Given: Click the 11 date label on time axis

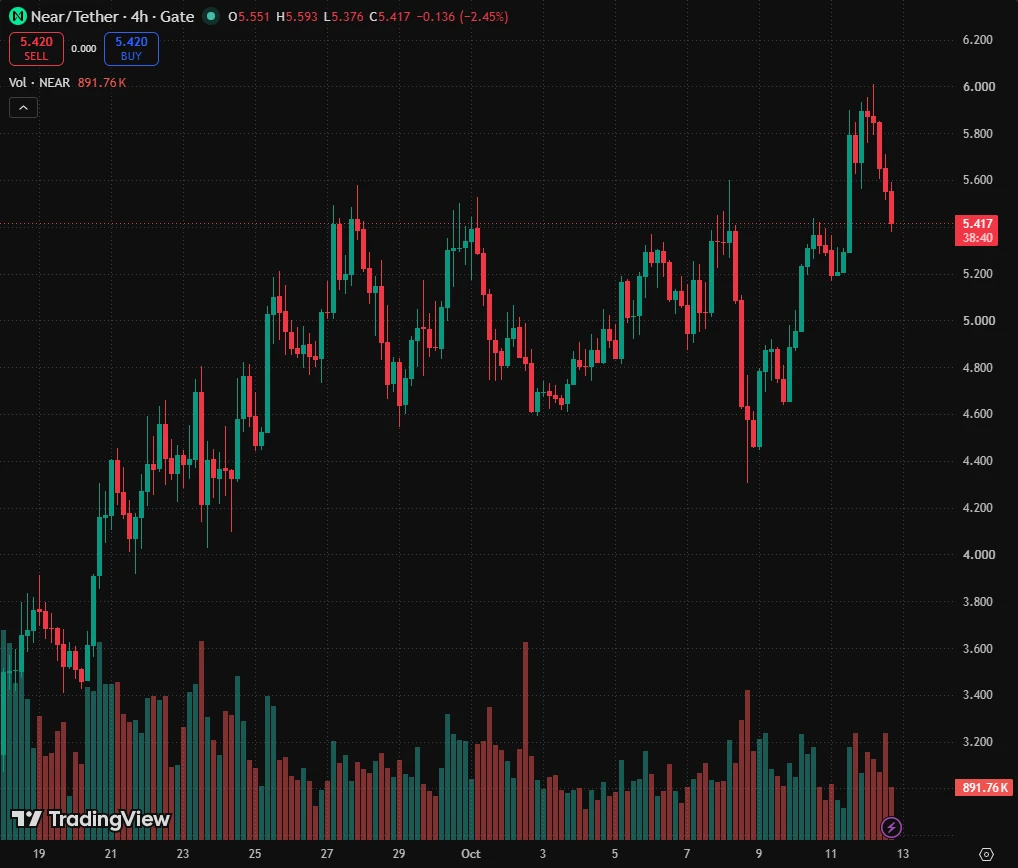Looking at the screenshot, I should [x=831, y=854].
